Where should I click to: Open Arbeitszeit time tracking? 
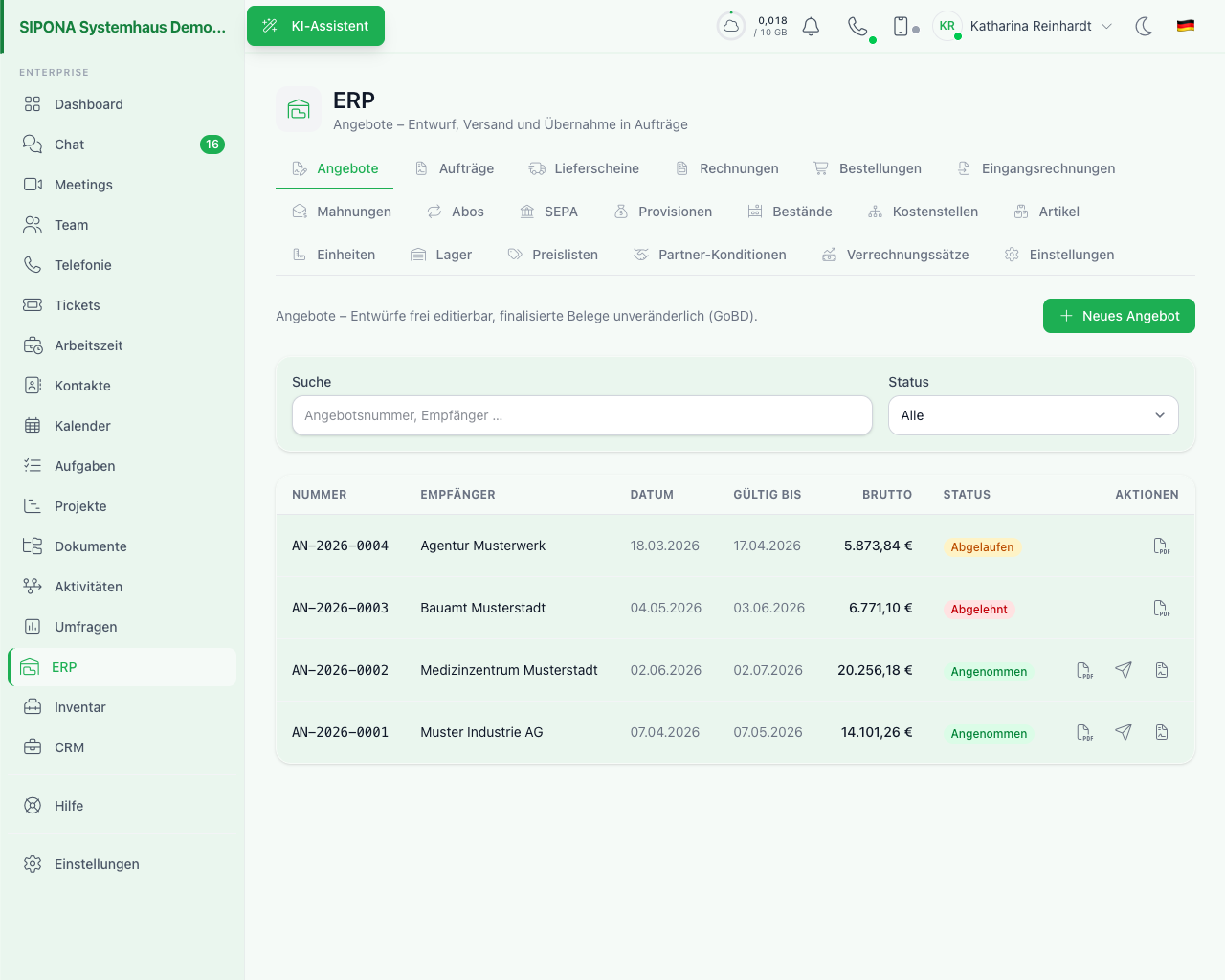point(122,345)
